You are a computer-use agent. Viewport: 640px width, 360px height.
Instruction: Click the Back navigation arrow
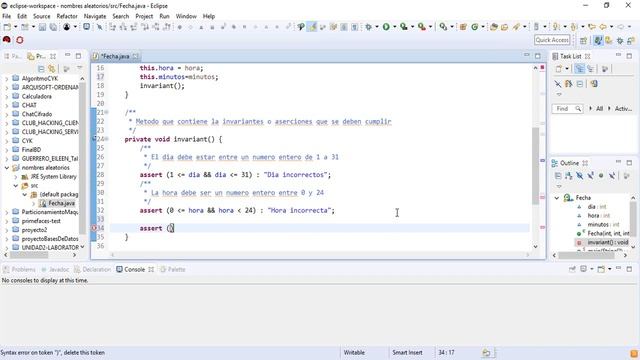(602, 27)
